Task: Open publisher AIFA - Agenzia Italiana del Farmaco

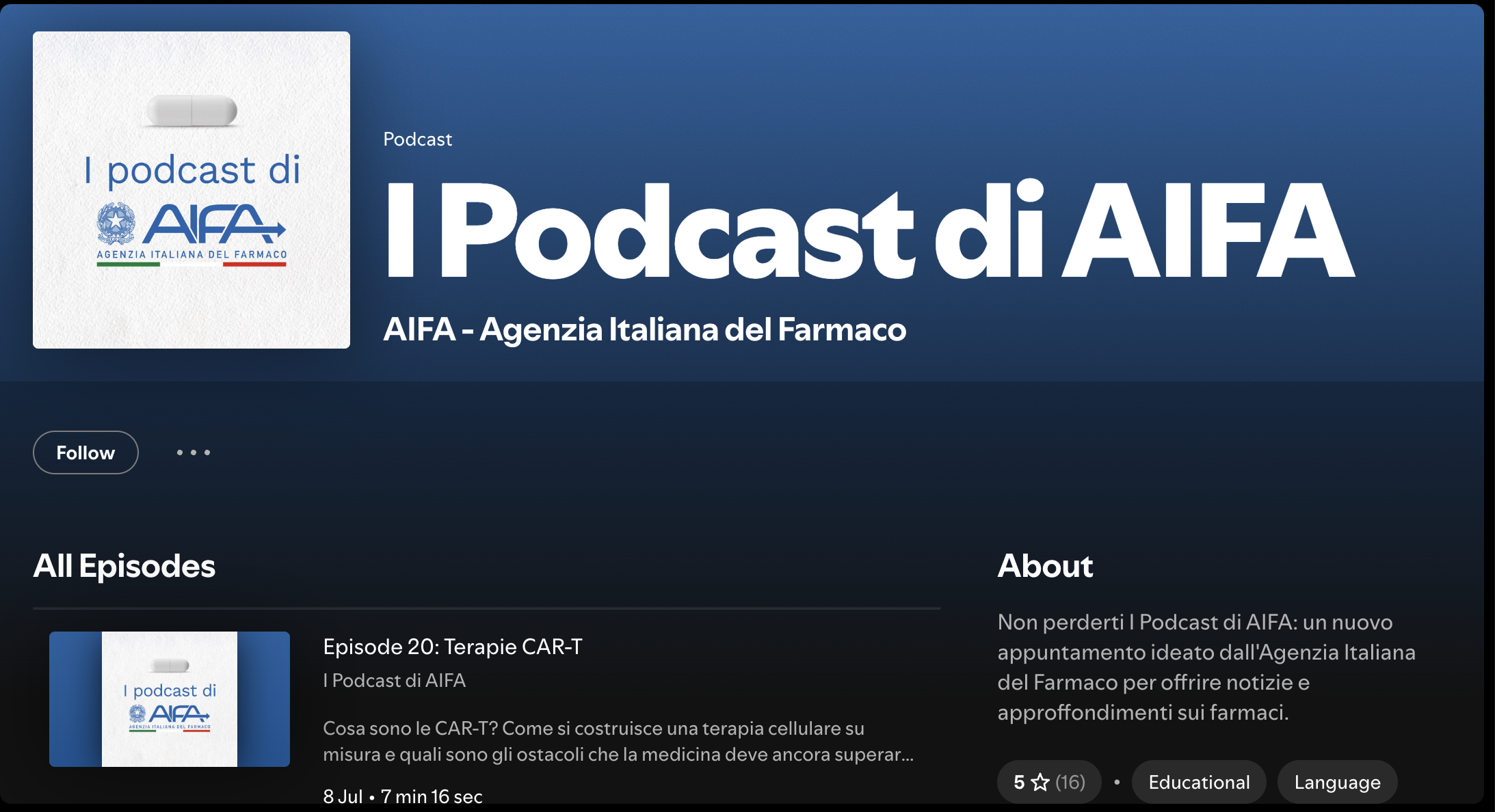Action: click(x=645, y=329)
